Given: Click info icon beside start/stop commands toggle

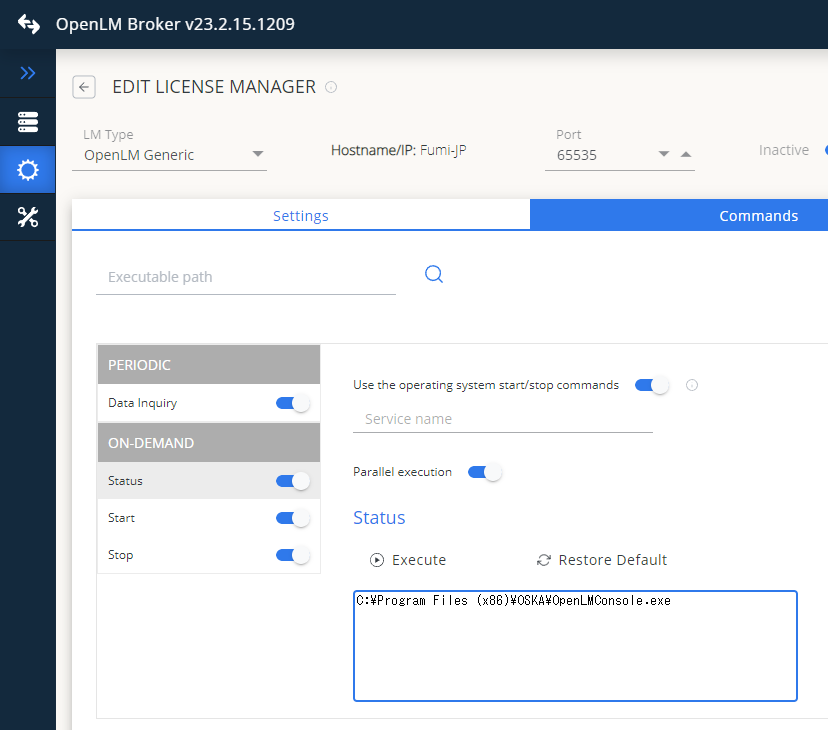Looking at the screenshot, I should 691,385.
